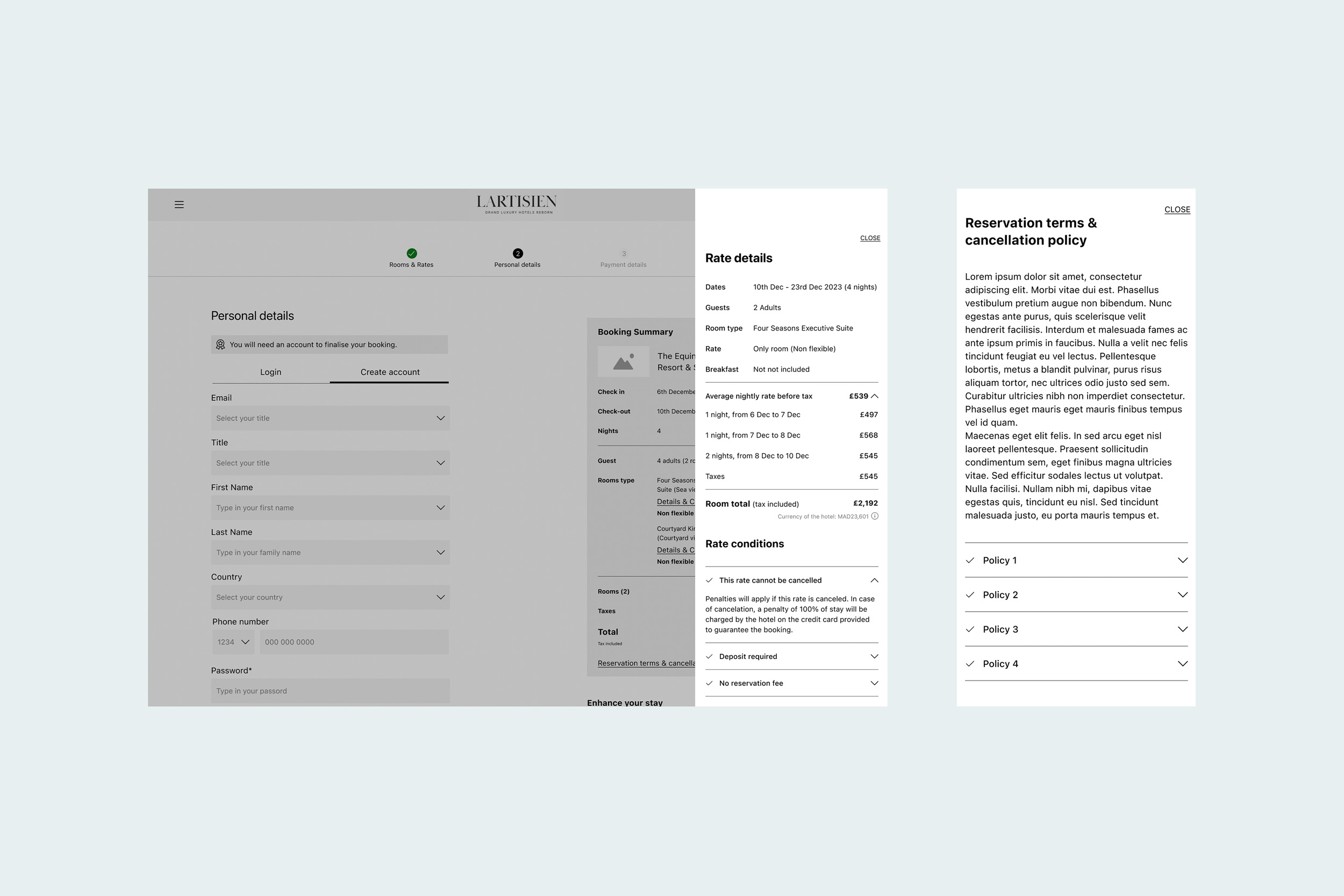Select the Create account tab
1344x896 pixels.
tap(390, 372)
